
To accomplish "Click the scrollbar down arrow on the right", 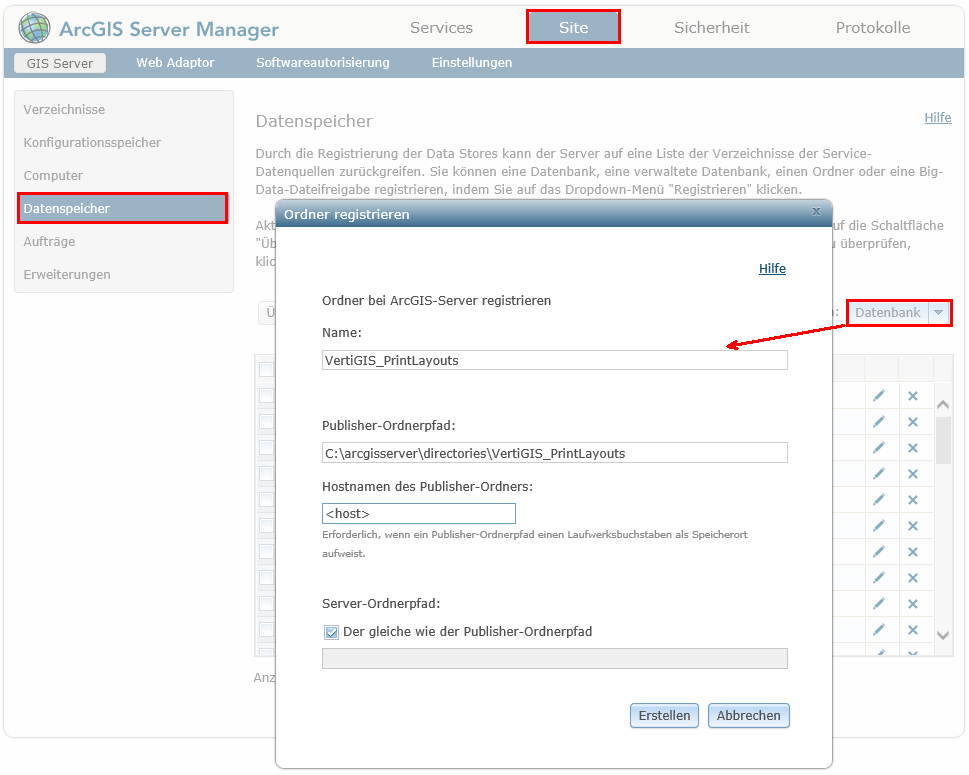I will coord(942,634).
